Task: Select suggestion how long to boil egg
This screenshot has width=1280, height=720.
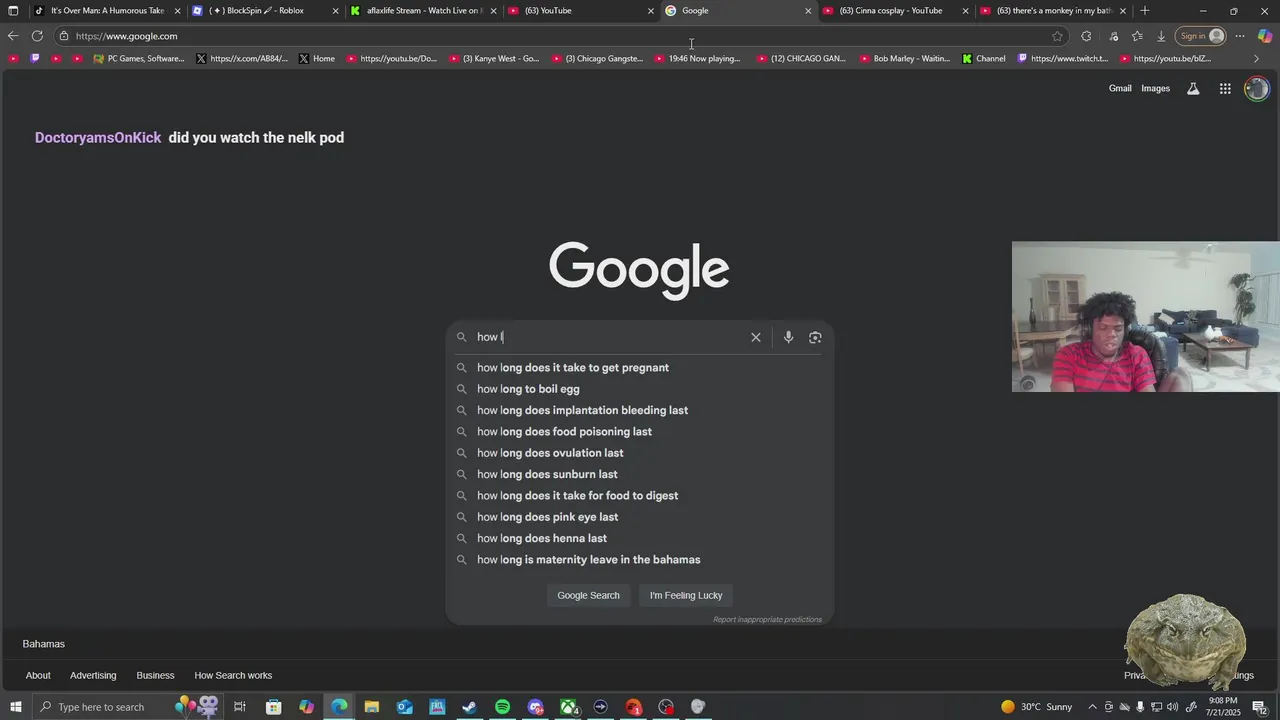Action: pyautogui.click(x=639, y=389)
